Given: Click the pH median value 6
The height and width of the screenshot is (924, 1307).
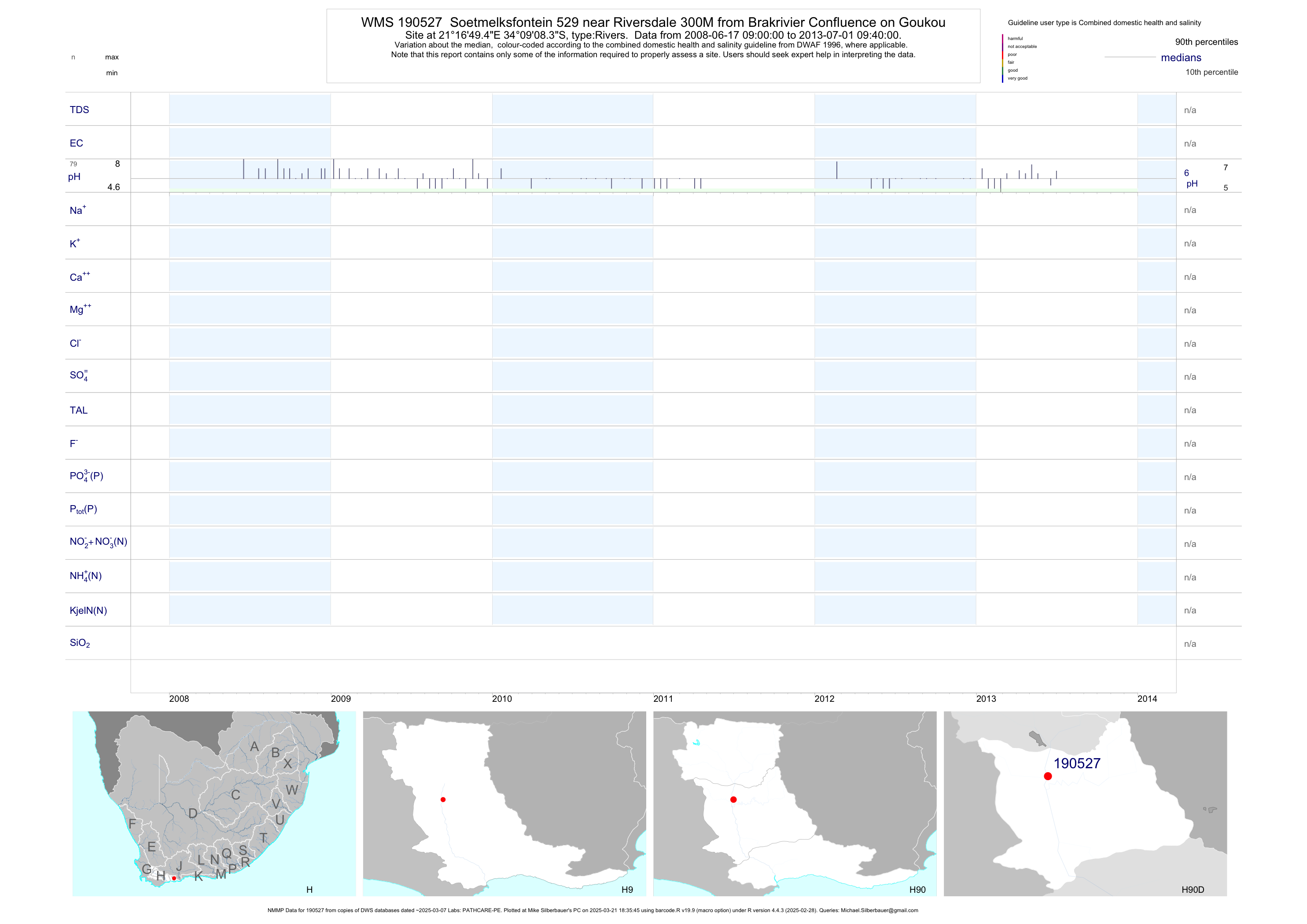Looking at the screenshot, I should [1186, 173].
